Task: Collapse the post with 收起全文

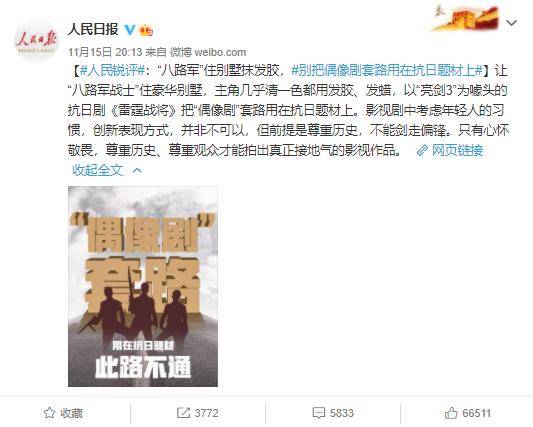Action: click(97, 170)
